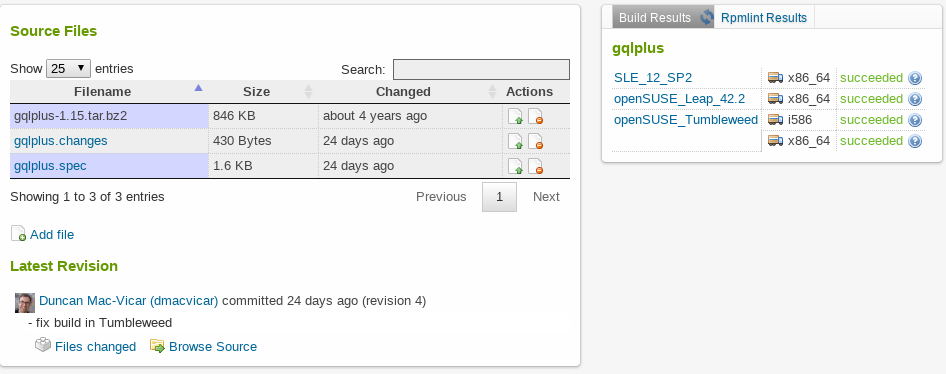
Task: Remove gqlplus.spec with the delete icon
Action: (535, 166)
